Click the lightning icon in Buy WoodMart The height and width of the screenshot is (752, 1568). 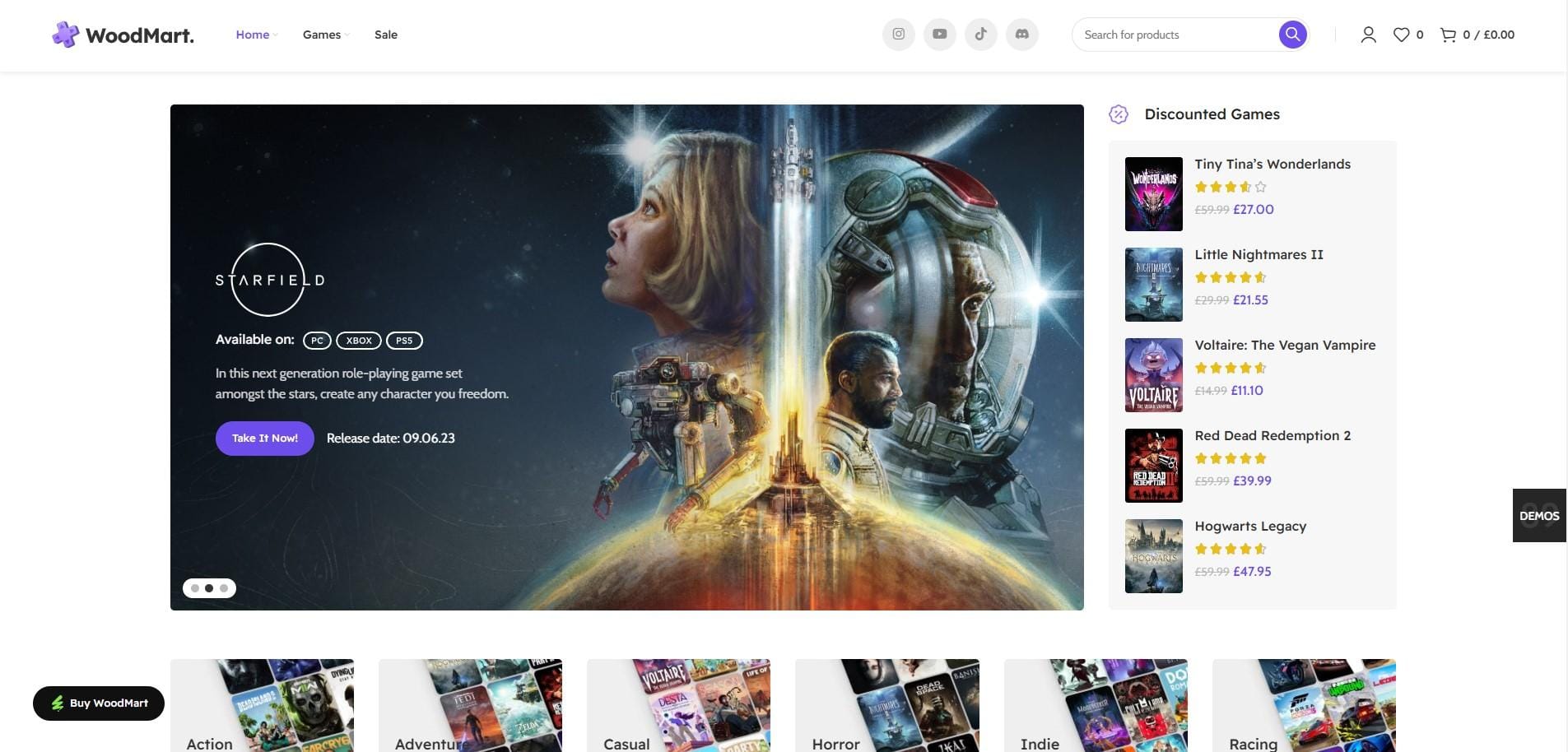tap(58, 703)
